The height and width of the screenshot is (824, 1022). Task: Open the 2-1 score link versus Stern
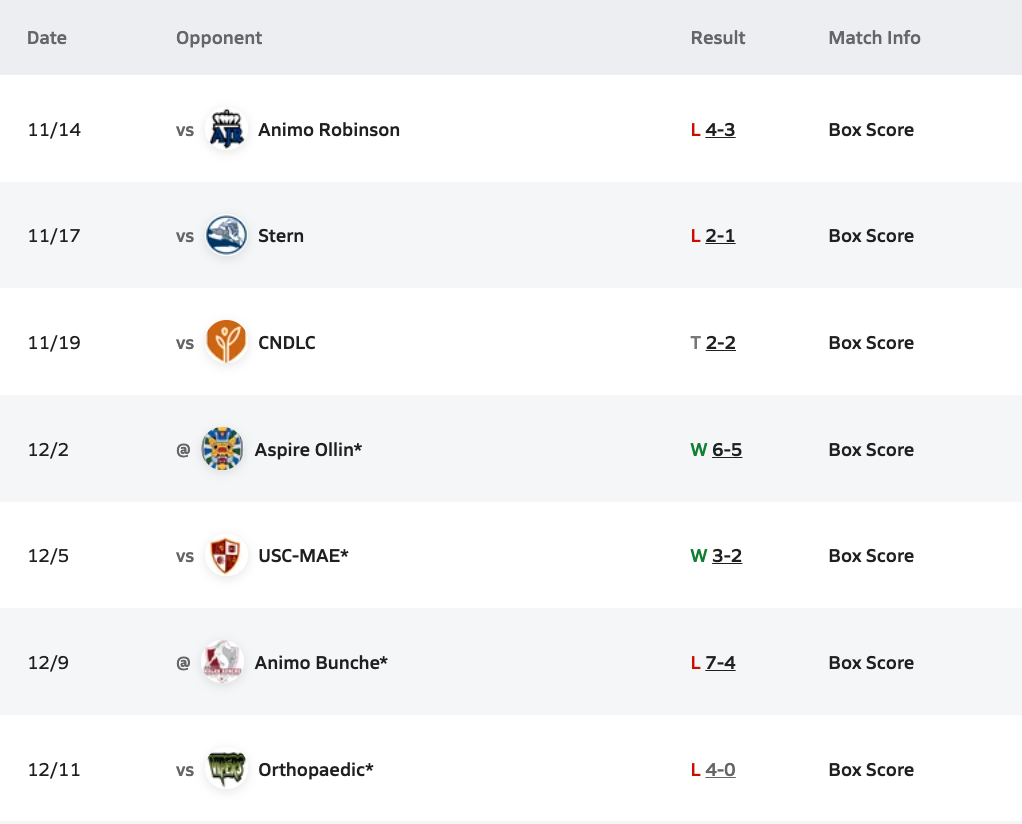point(720,236)
